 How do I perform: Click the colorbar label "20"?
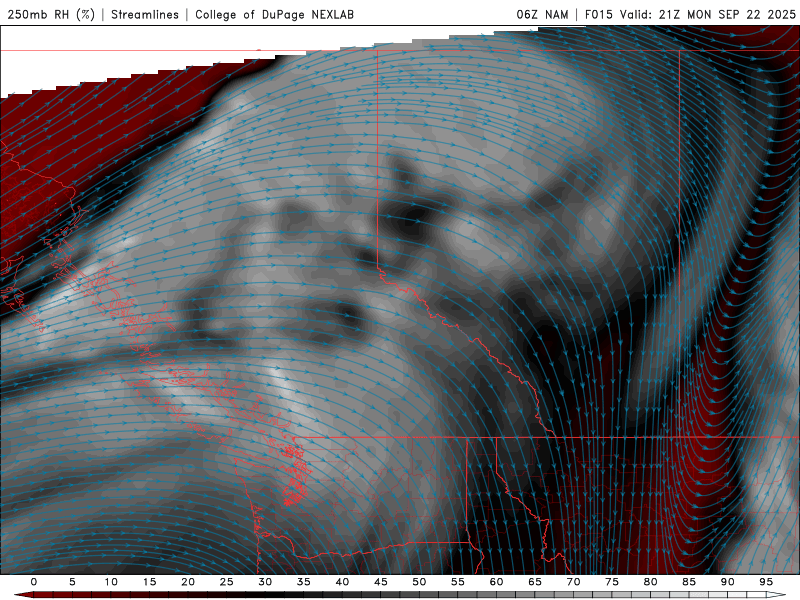point(188,582)
